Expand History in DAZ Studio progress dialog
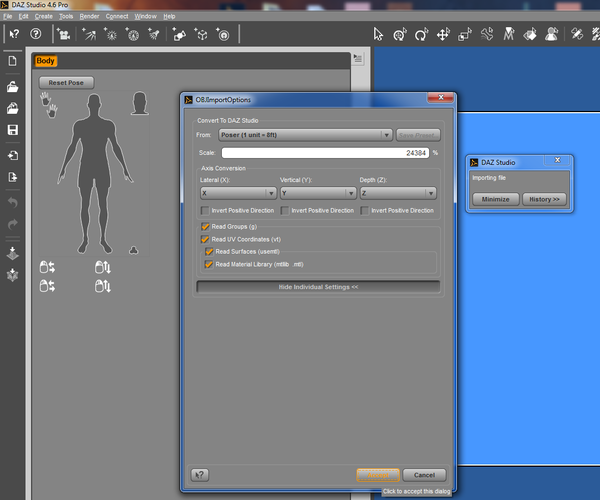 click(x=544, y=199)
